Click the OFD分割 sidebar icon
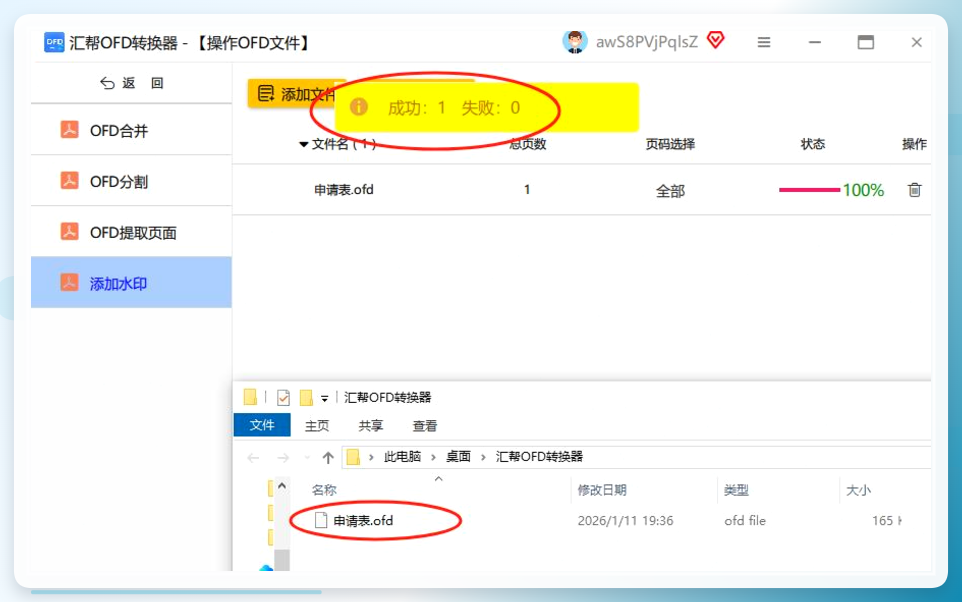 tap(69, 180)
